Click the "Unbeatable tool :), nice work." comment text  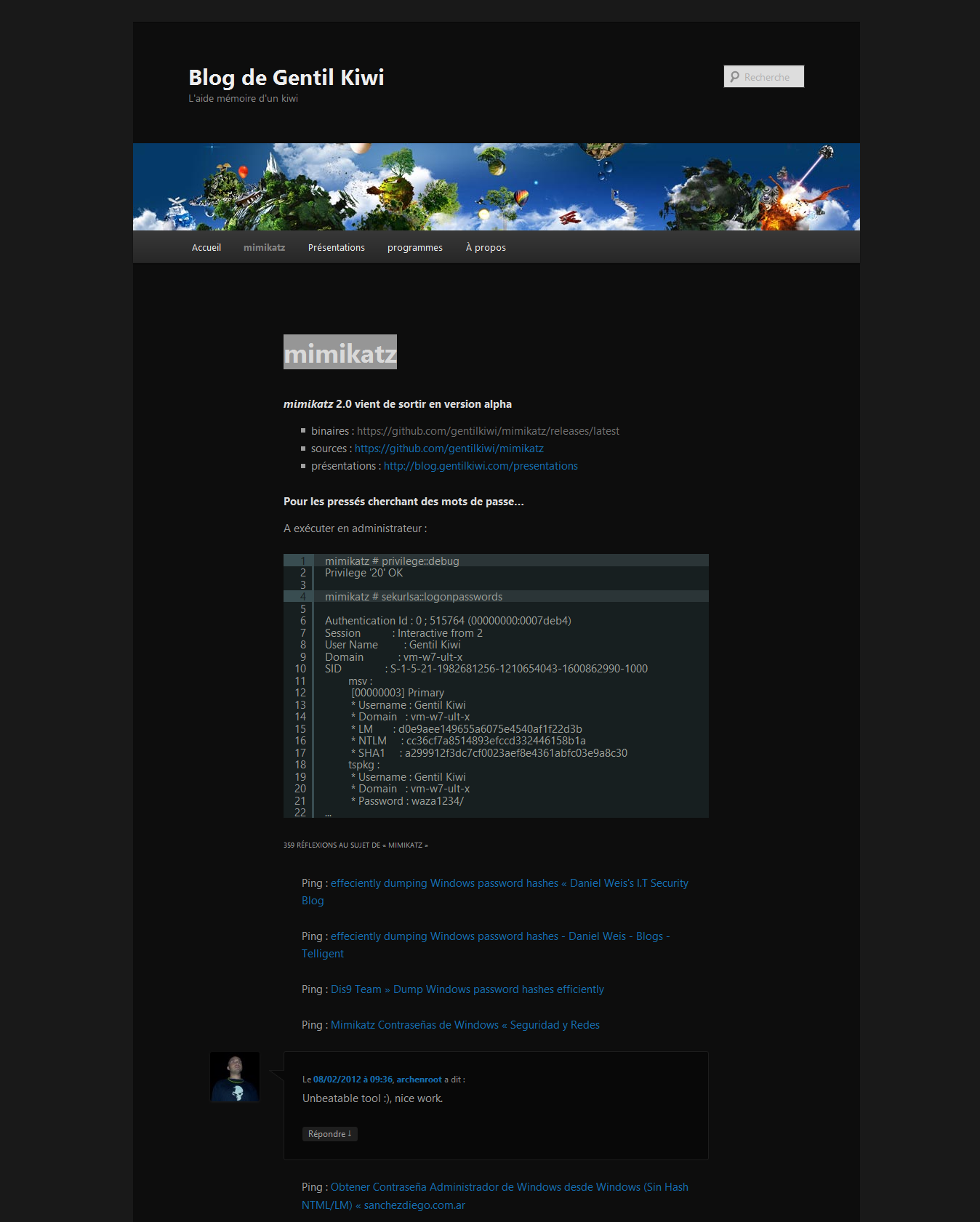[373, 1098]
